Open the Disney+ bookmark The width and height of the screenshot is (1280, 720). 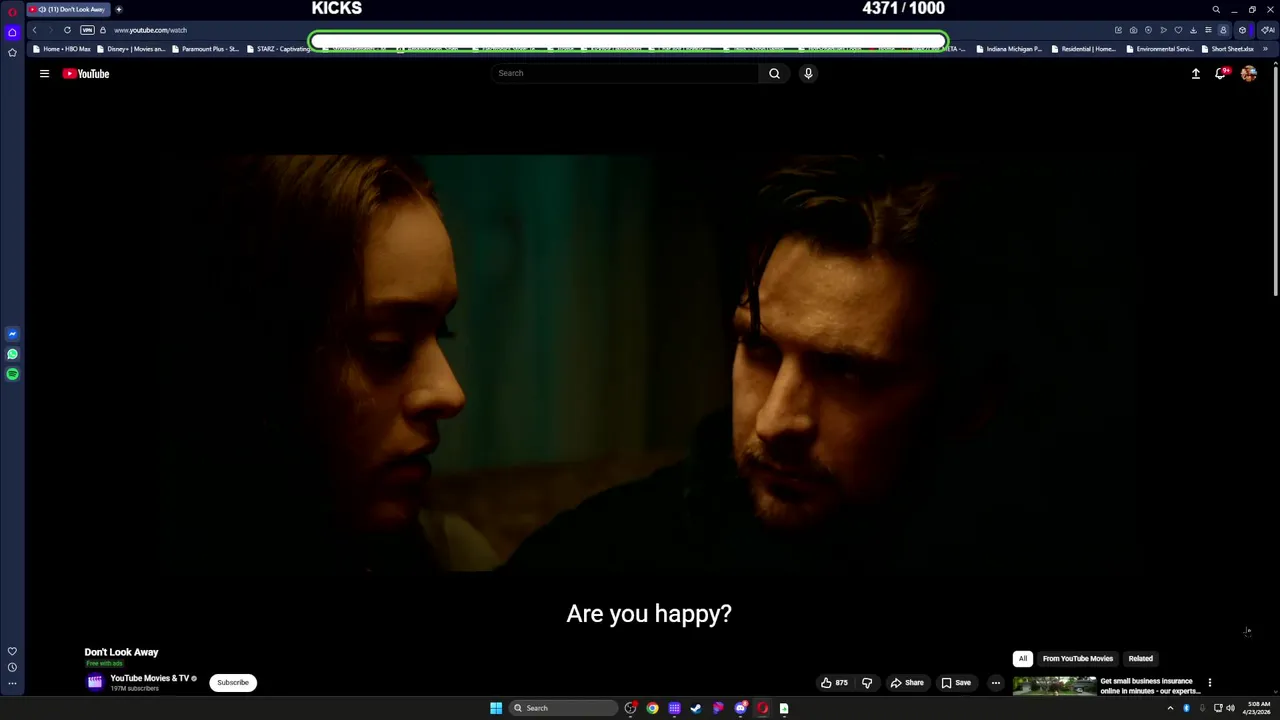tap(131, 49)
